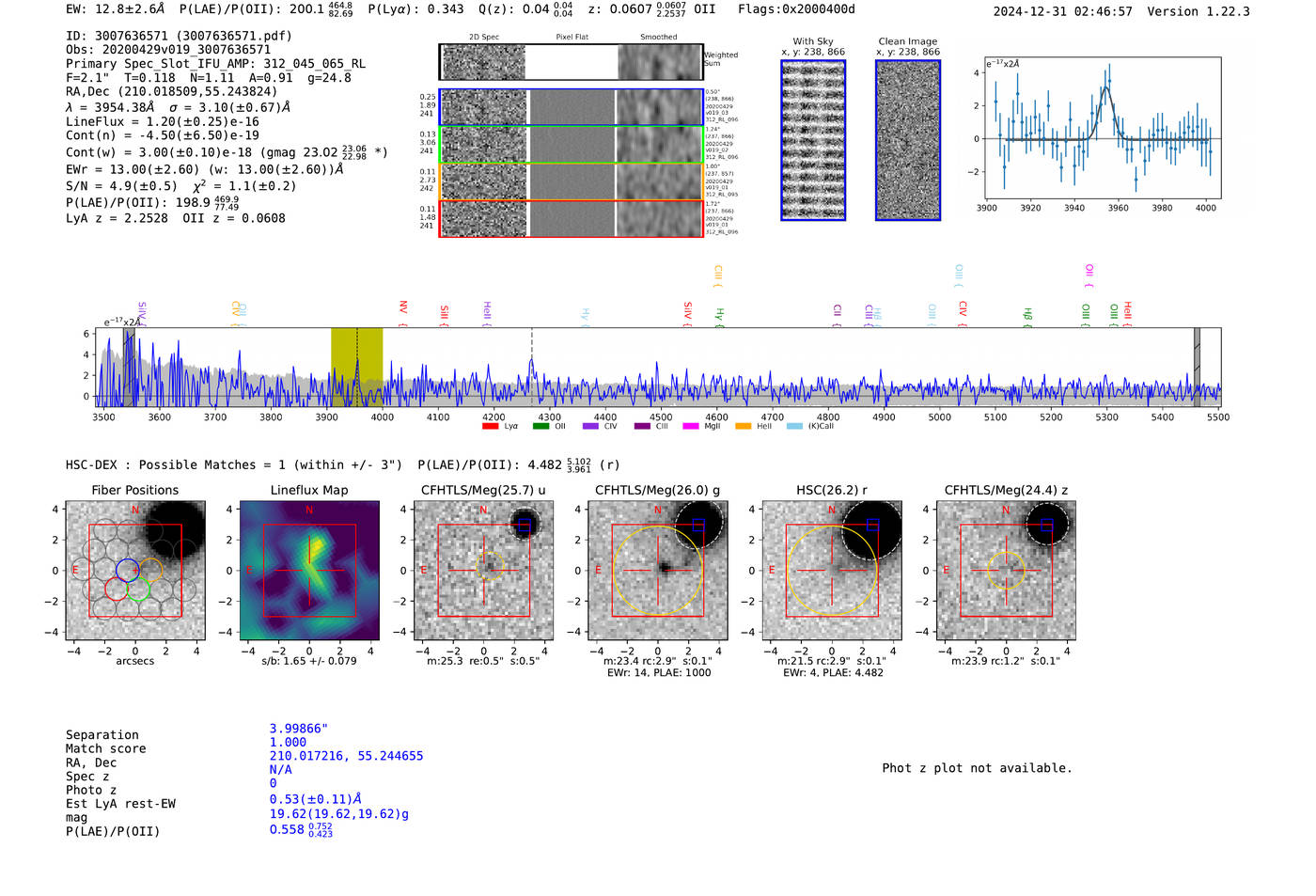
Task: Click the timestamp 2024-12-31 02:46:57
Action: (1063, 11)
